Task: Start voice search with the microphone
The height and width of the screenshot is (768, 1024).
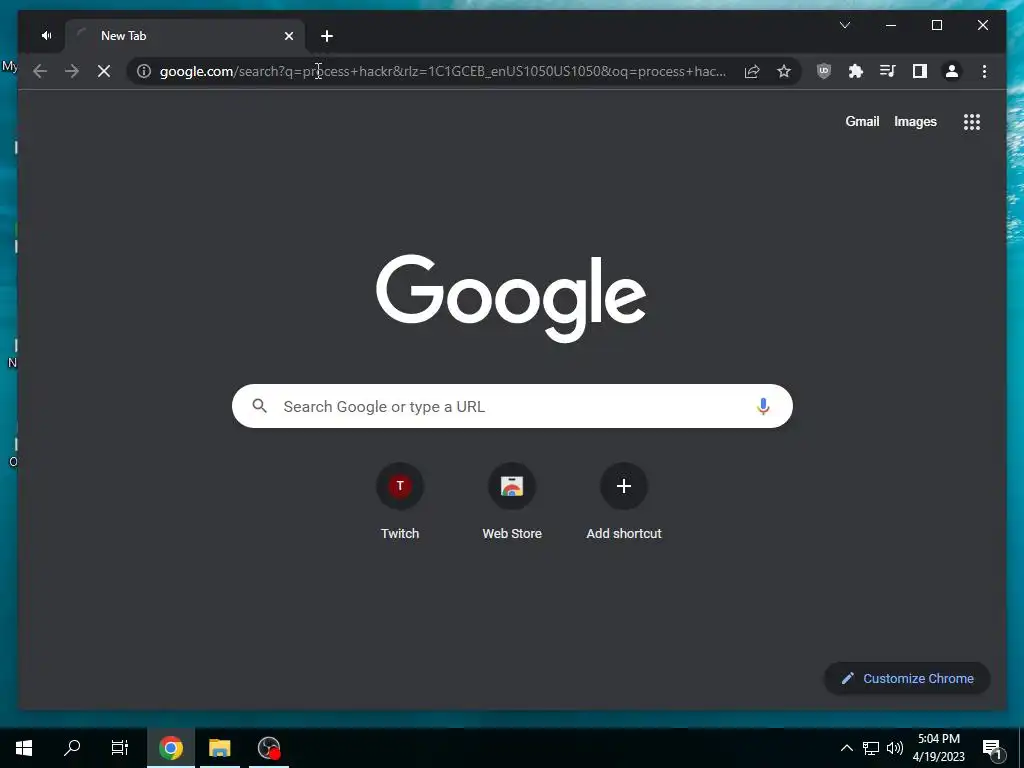Action: pos(763,406)
